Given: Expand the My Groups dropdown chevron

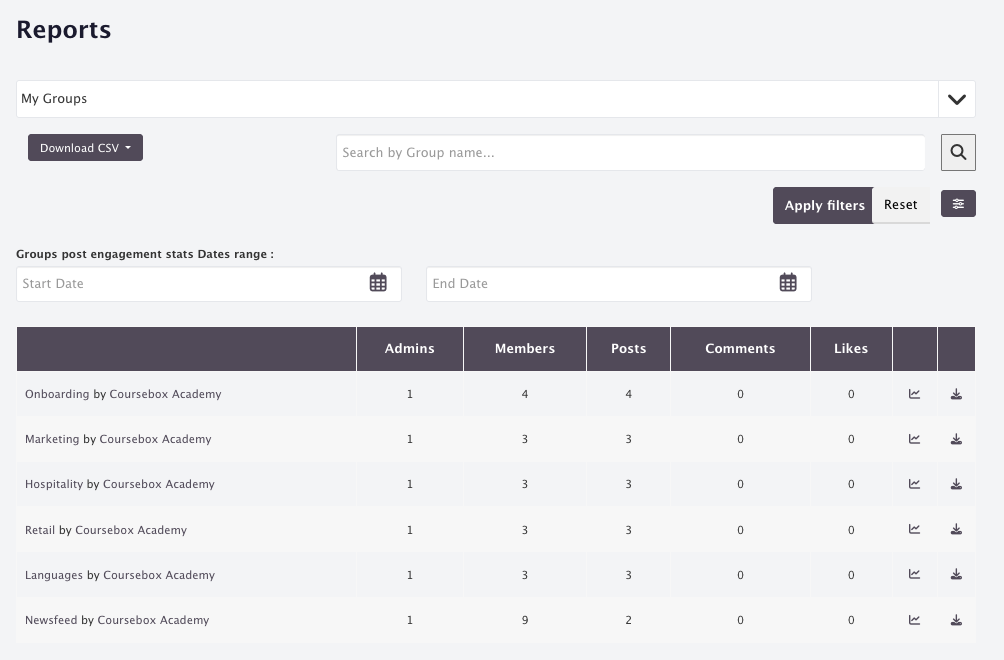Looking at the screenshot, I should pyautogui.click(x=957, y=99).
